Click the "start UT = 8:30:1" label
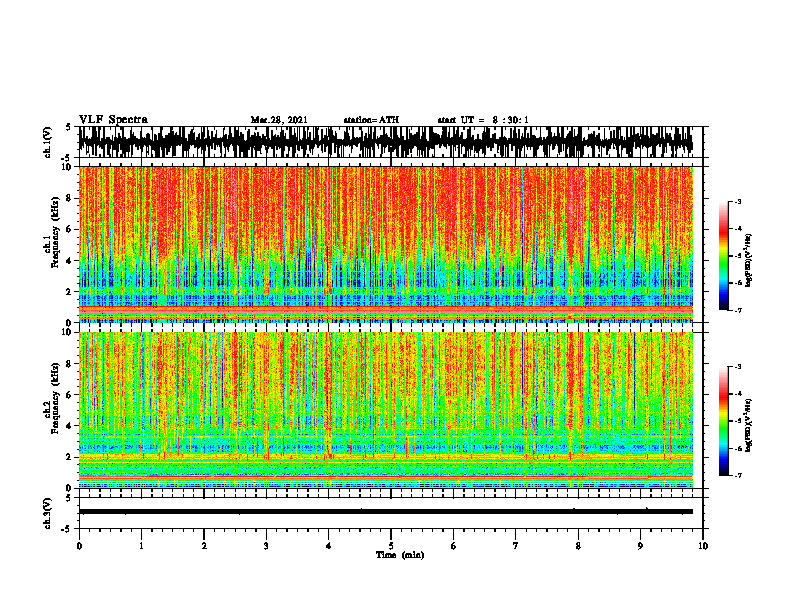Viewport: 792px width, 612px height. tap(483, 120)
